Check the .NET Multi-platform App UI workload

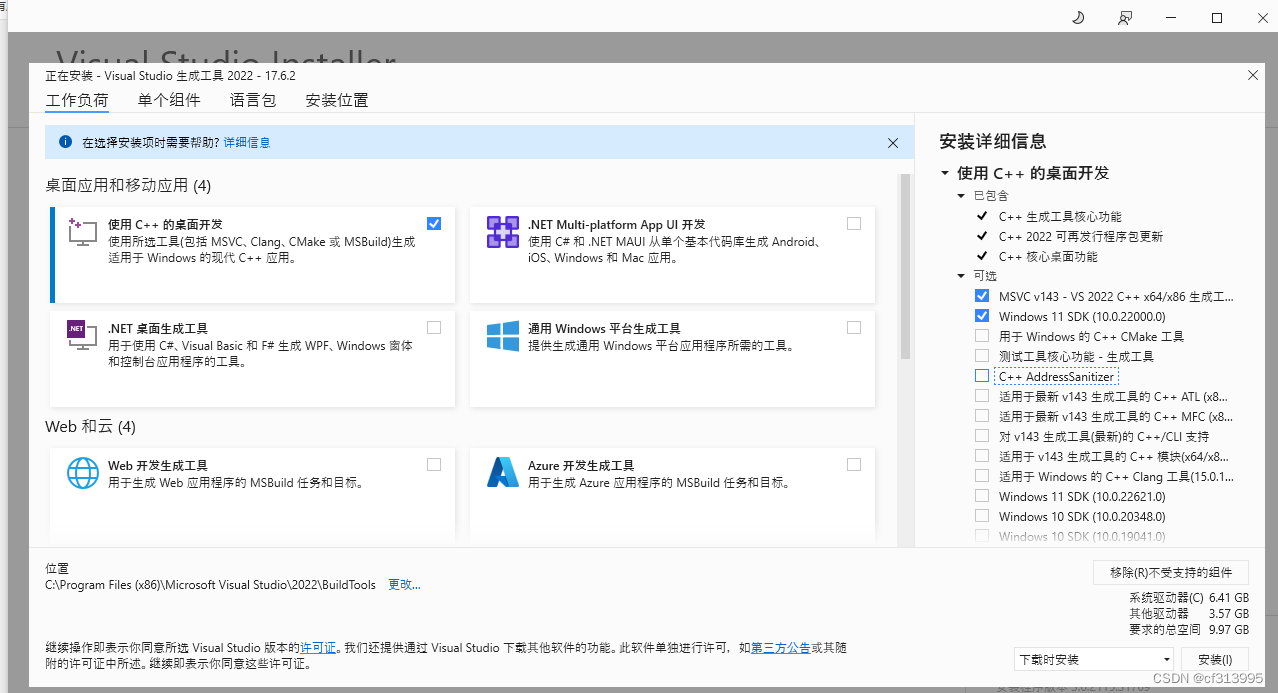pyautogui.click(x=853, y=224)
